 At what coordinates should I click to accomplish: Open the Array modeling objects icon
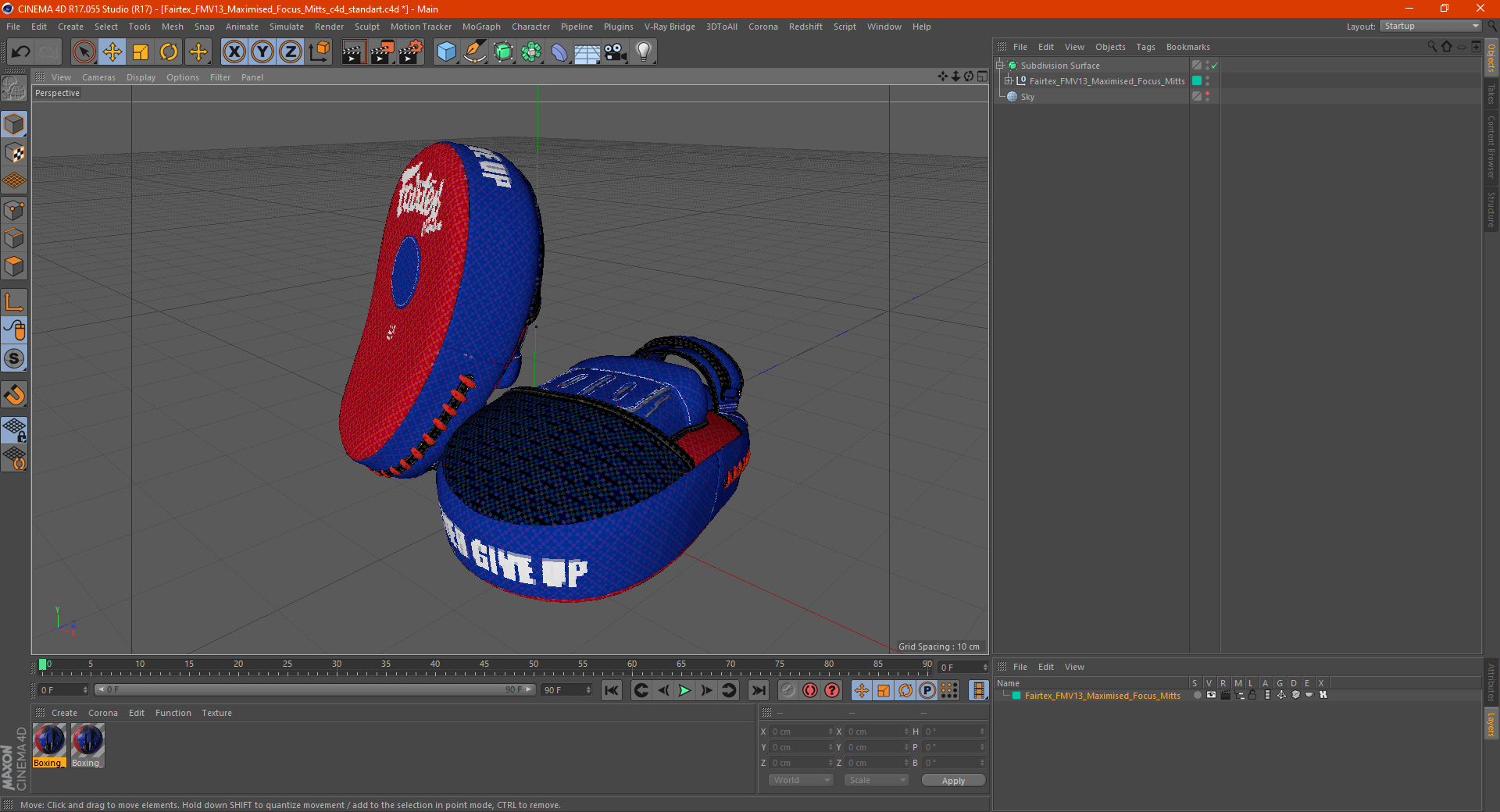(531, 52)
